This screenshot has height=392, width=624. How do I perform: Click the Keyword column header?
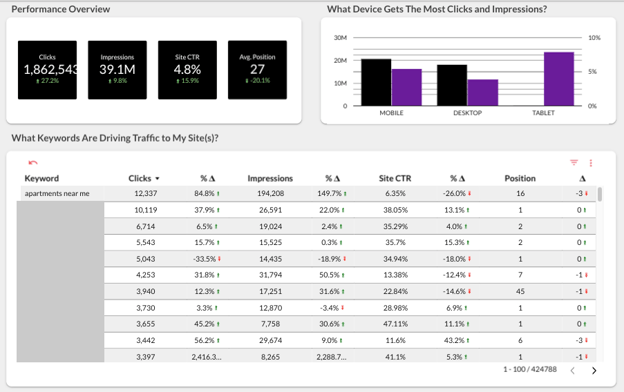42,178
